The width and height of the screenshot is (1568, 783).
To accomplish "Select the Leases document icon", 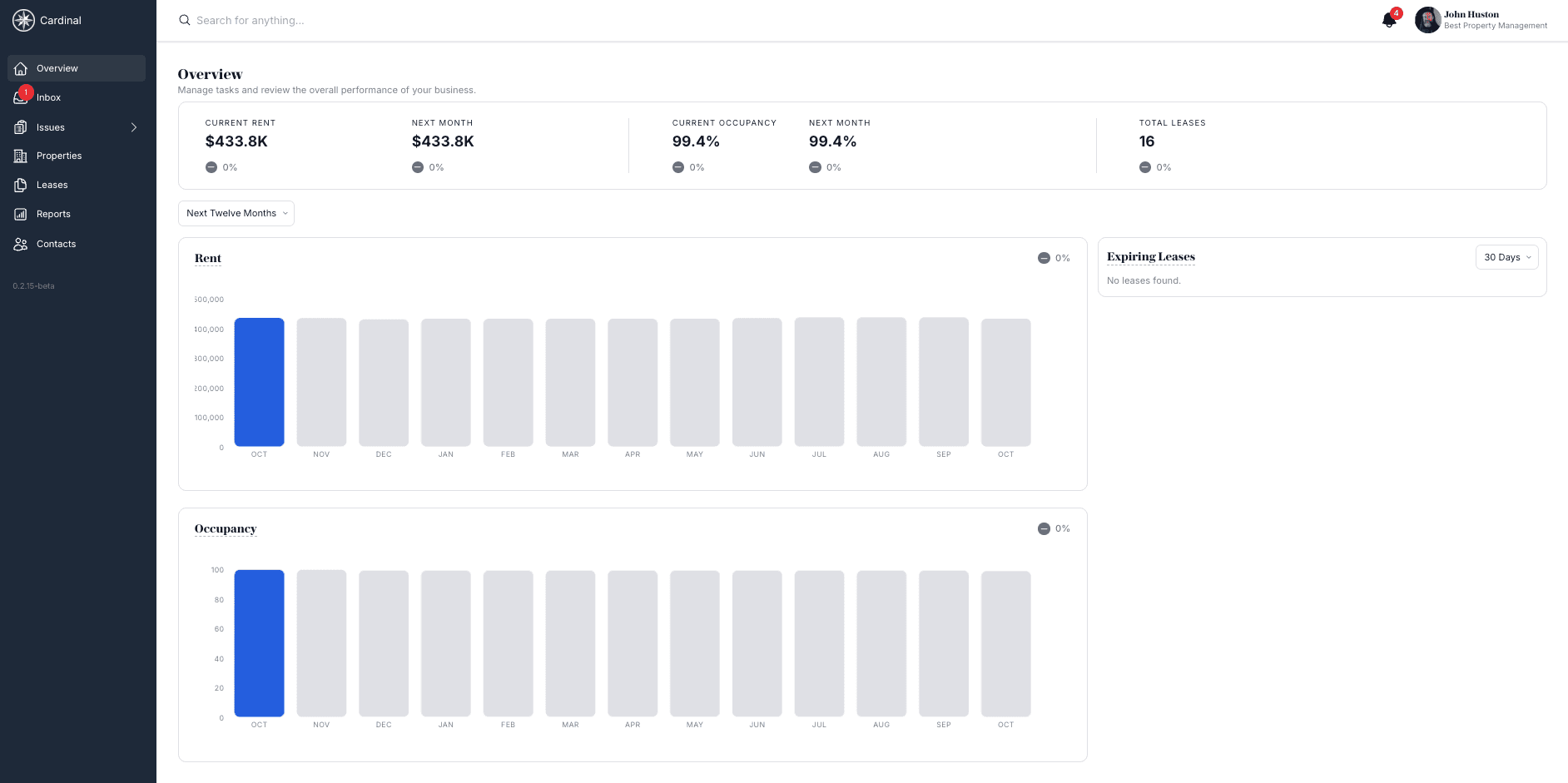I will 20,185.
